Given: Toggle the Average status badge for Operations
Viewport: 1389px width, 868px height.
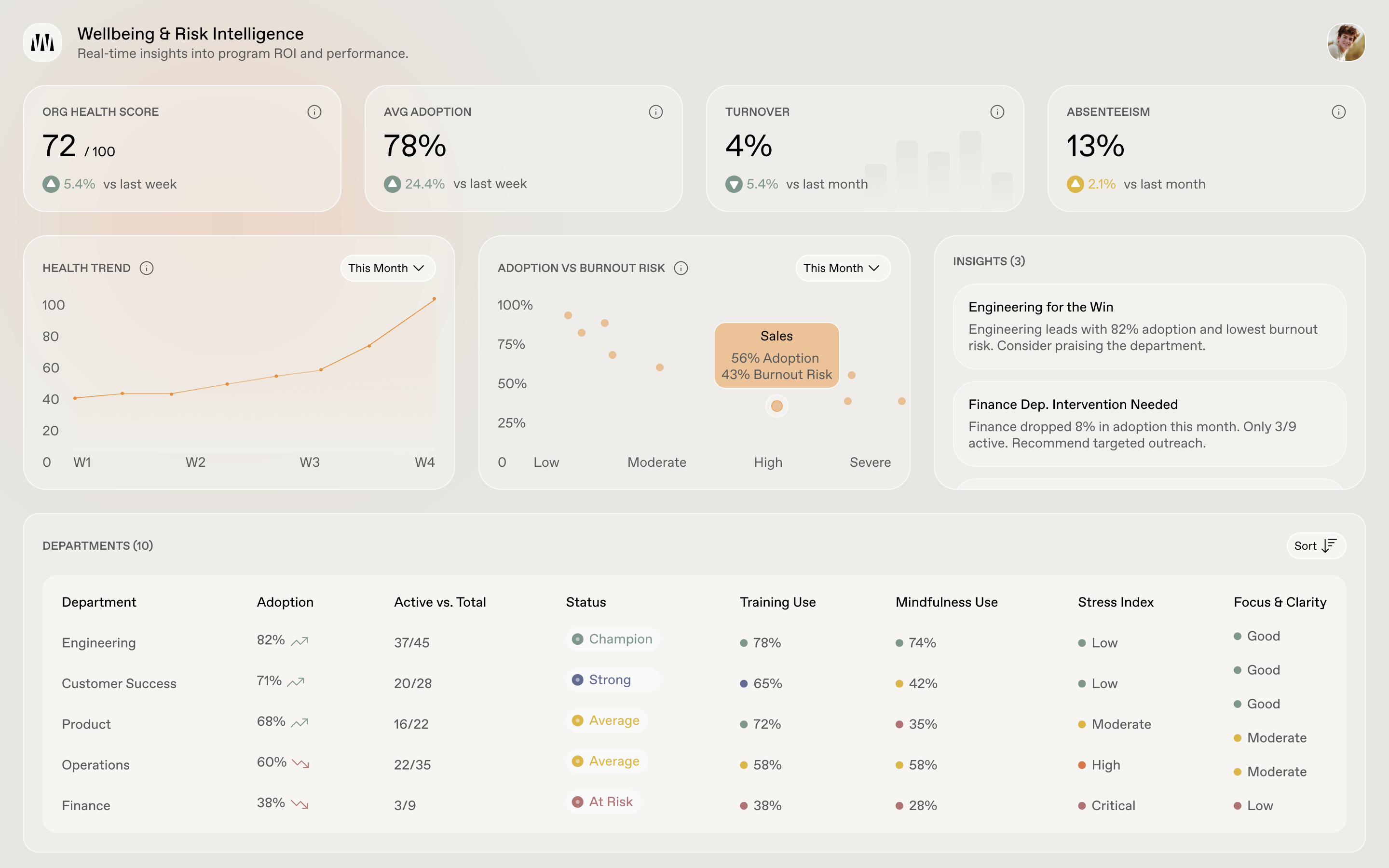Looking at the screenshot, I should (x=606, y=760).
